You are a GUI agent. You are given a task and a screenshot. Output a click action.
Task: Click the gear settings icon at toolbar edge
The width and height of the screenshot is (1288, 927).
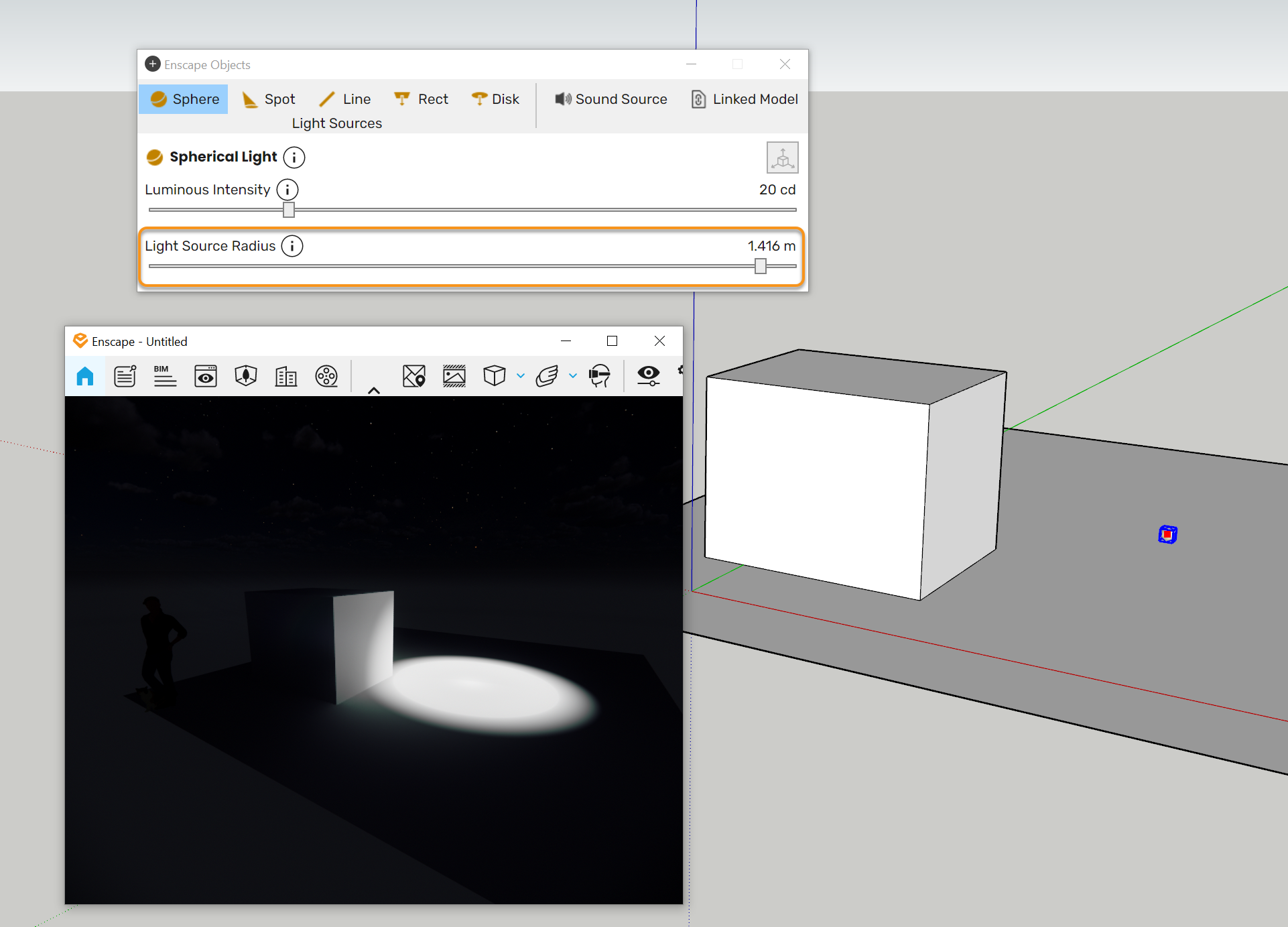tap(680, 370)
